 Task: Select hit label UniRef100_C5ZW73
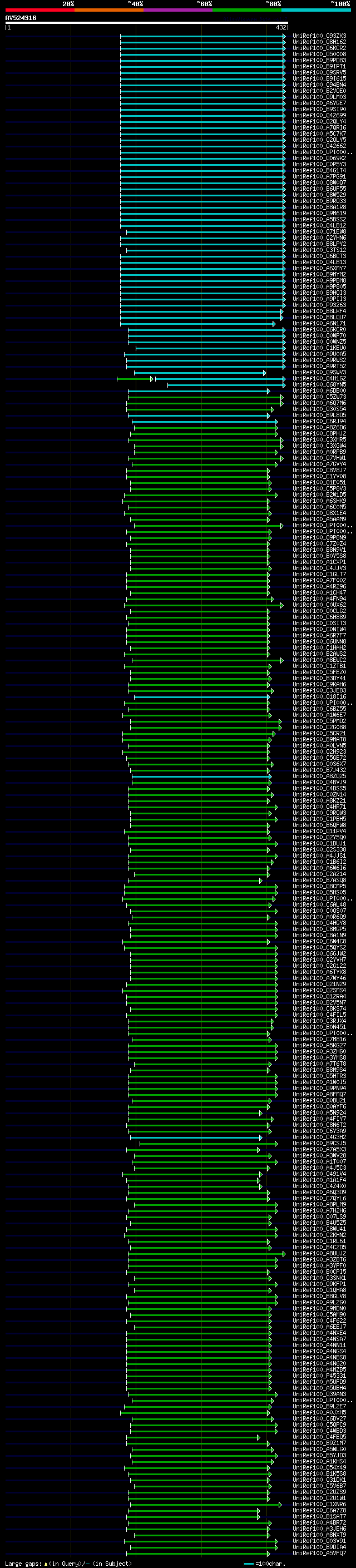(x=319, y=397)
